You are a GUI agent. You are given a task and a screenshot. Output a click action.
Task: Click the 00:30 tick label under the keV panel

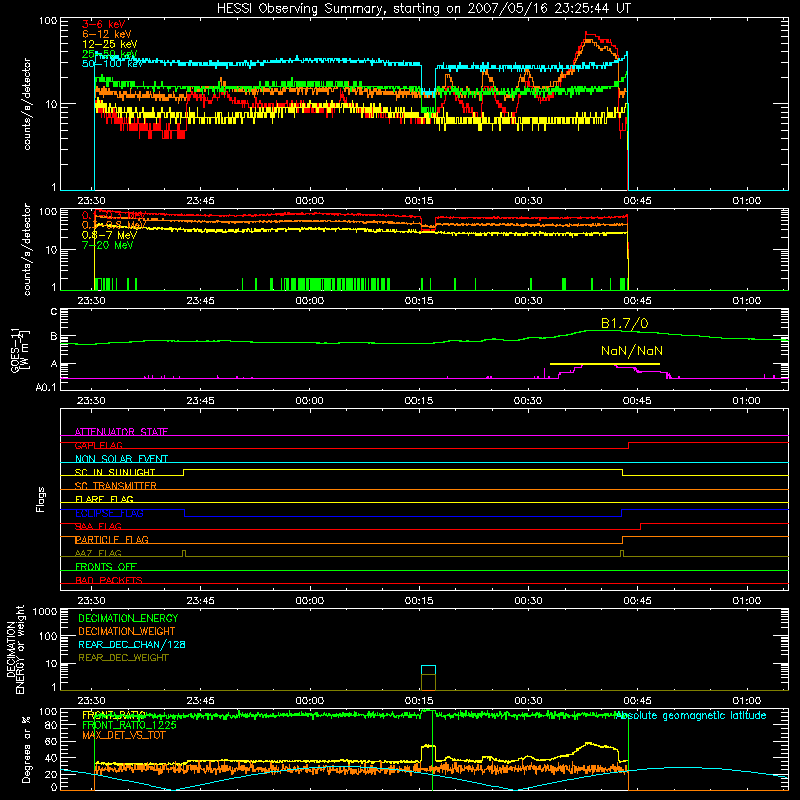pyautogui.click(x=528, y=201)
